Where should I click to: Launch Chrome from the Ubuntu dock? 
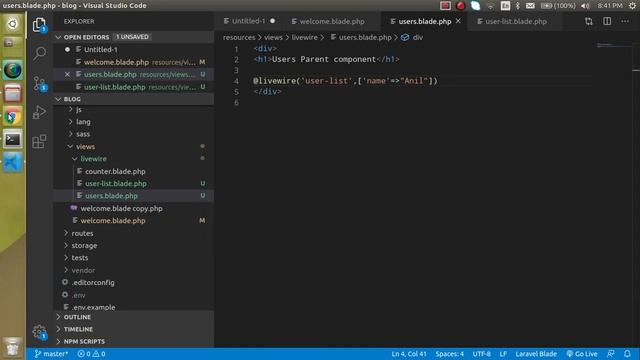(12, 117)
